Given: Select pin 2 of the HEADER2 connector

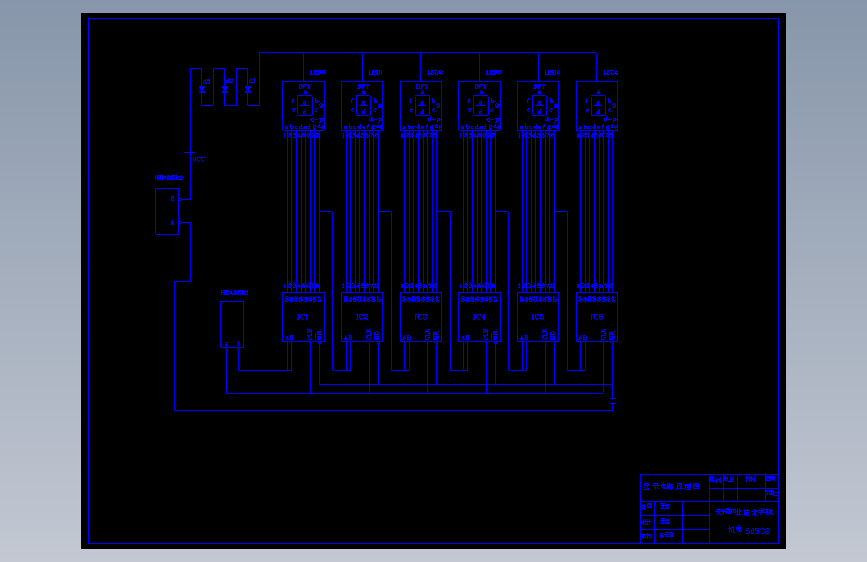Looking at the screenshot, I should 173,199.
